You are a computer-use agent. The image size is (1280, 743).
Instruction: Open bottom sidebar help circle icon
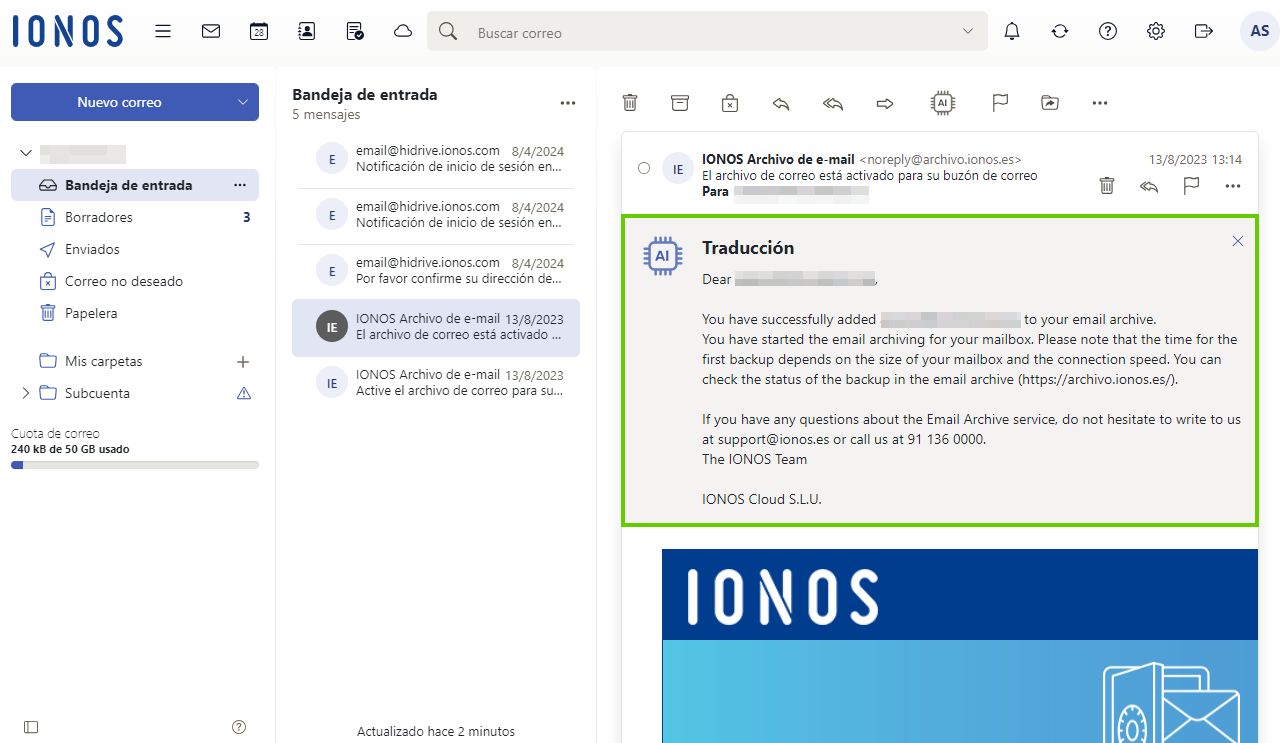click(x=239, y=727)
